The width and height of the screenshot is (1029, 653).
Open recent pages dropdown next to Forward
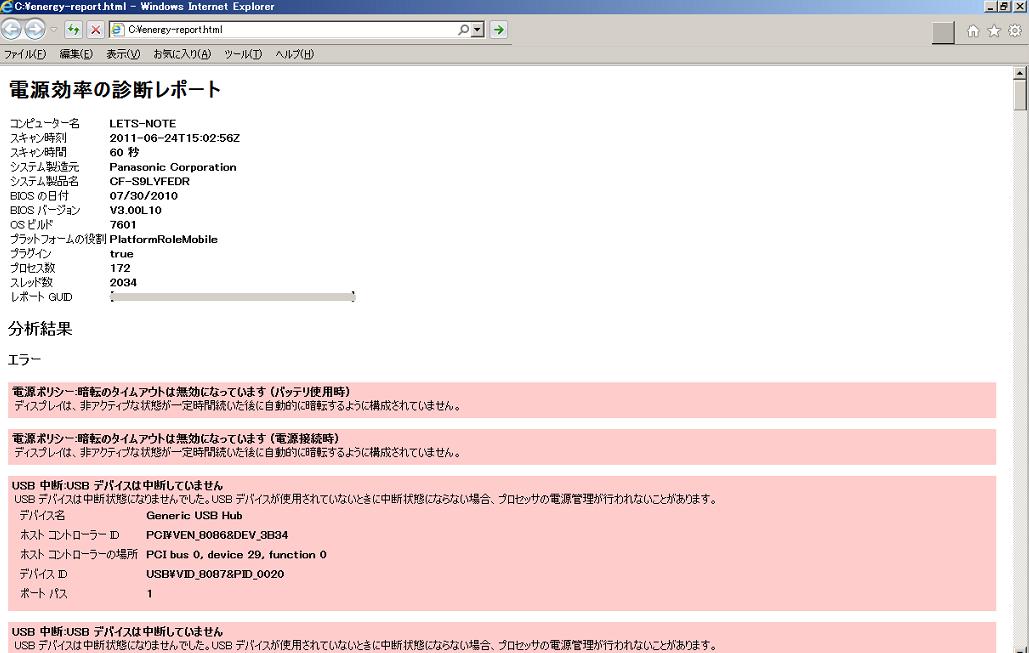pyautogui.click(x=54, y=30)
